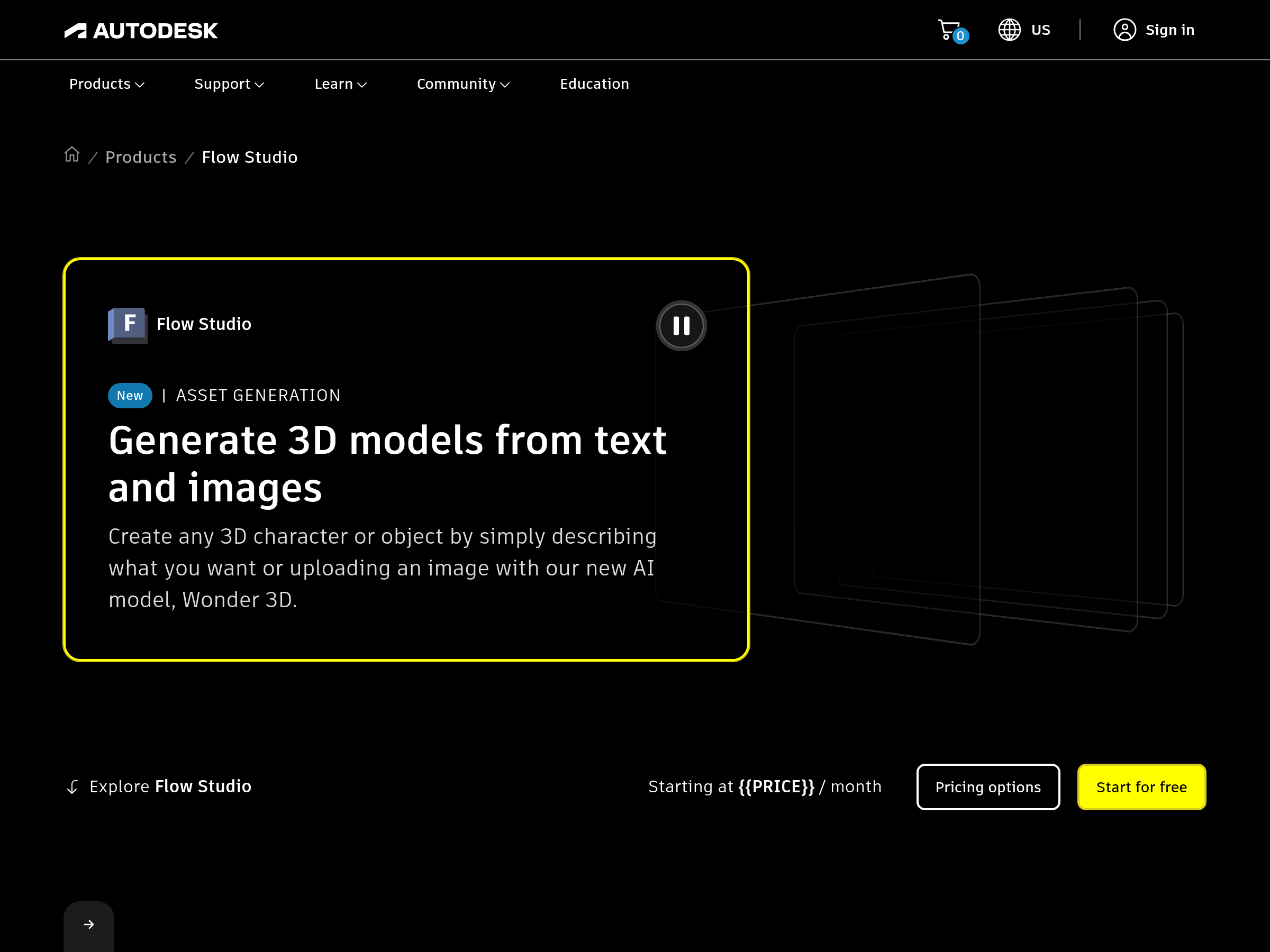This screenshot has height=952, width=1270.
Task: Go to home via breadcrumb icon
Action: (72, 155)
